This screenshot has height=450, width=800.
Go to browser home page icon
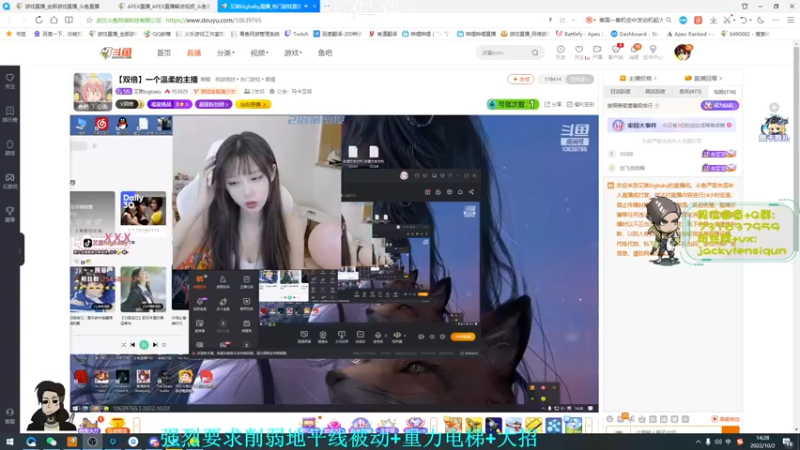point(54,20)
